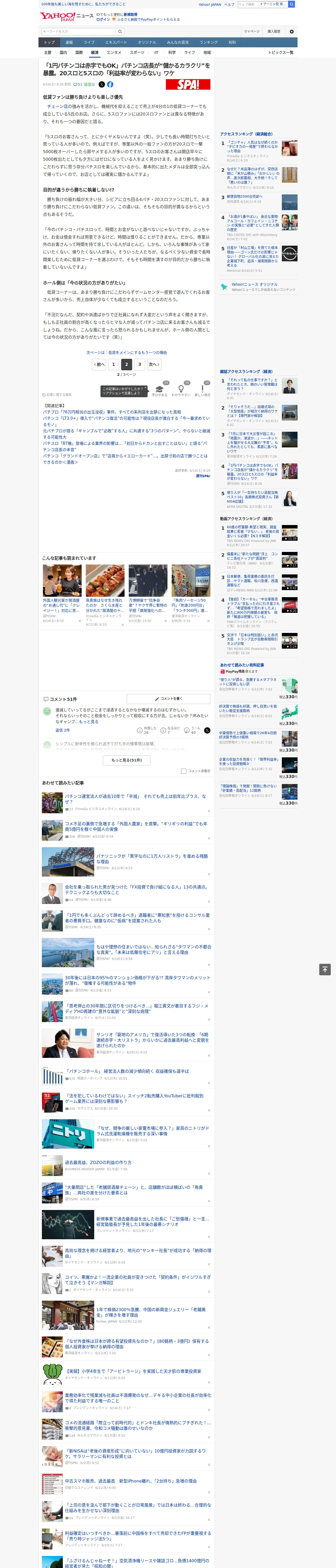336x1568 pixels.
Task: Click the 共感した smiley reaction on comment
Action: 140,730
